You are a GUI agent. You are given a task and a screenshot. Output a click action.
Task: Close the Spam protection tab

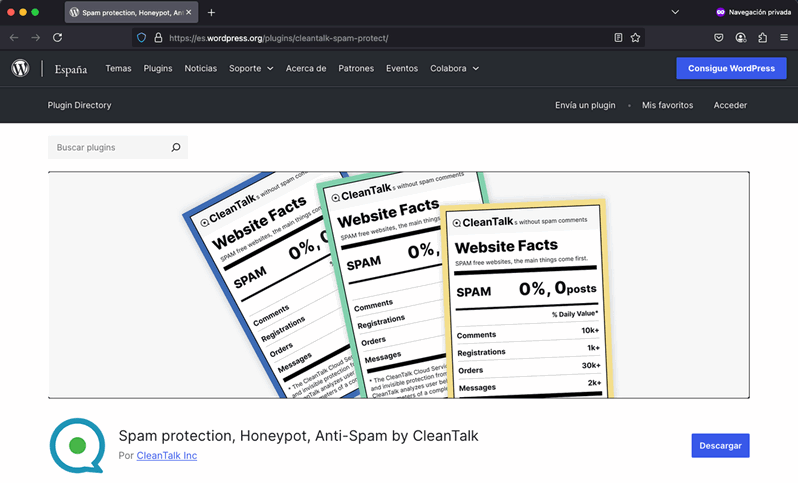(x=189, y=12)
